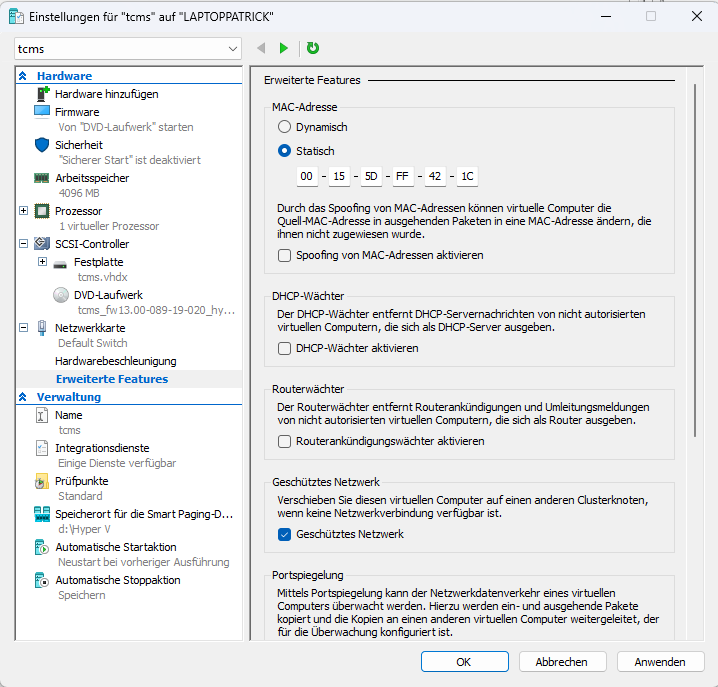718x687 pixels.
Task: Expand the Prozessor tree node
Action: pyautogui.click(x=24, y=211)
